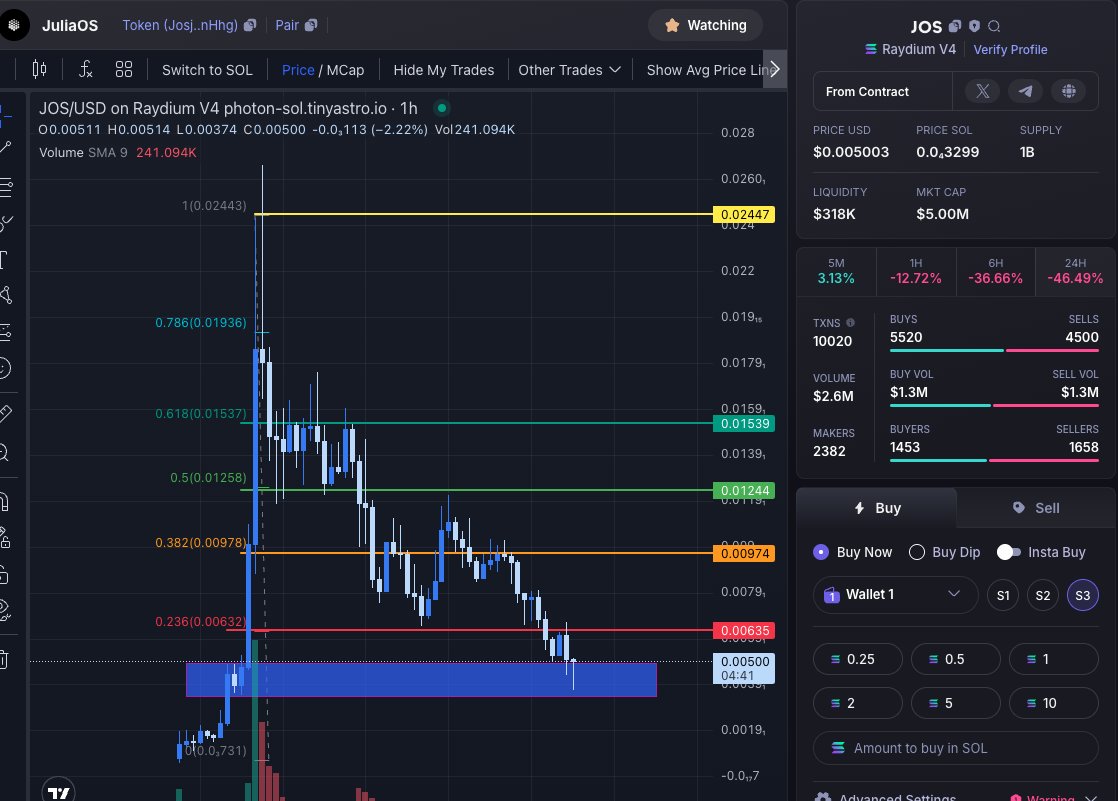Select the 5M timeframe stats tab

pos(836,271)
